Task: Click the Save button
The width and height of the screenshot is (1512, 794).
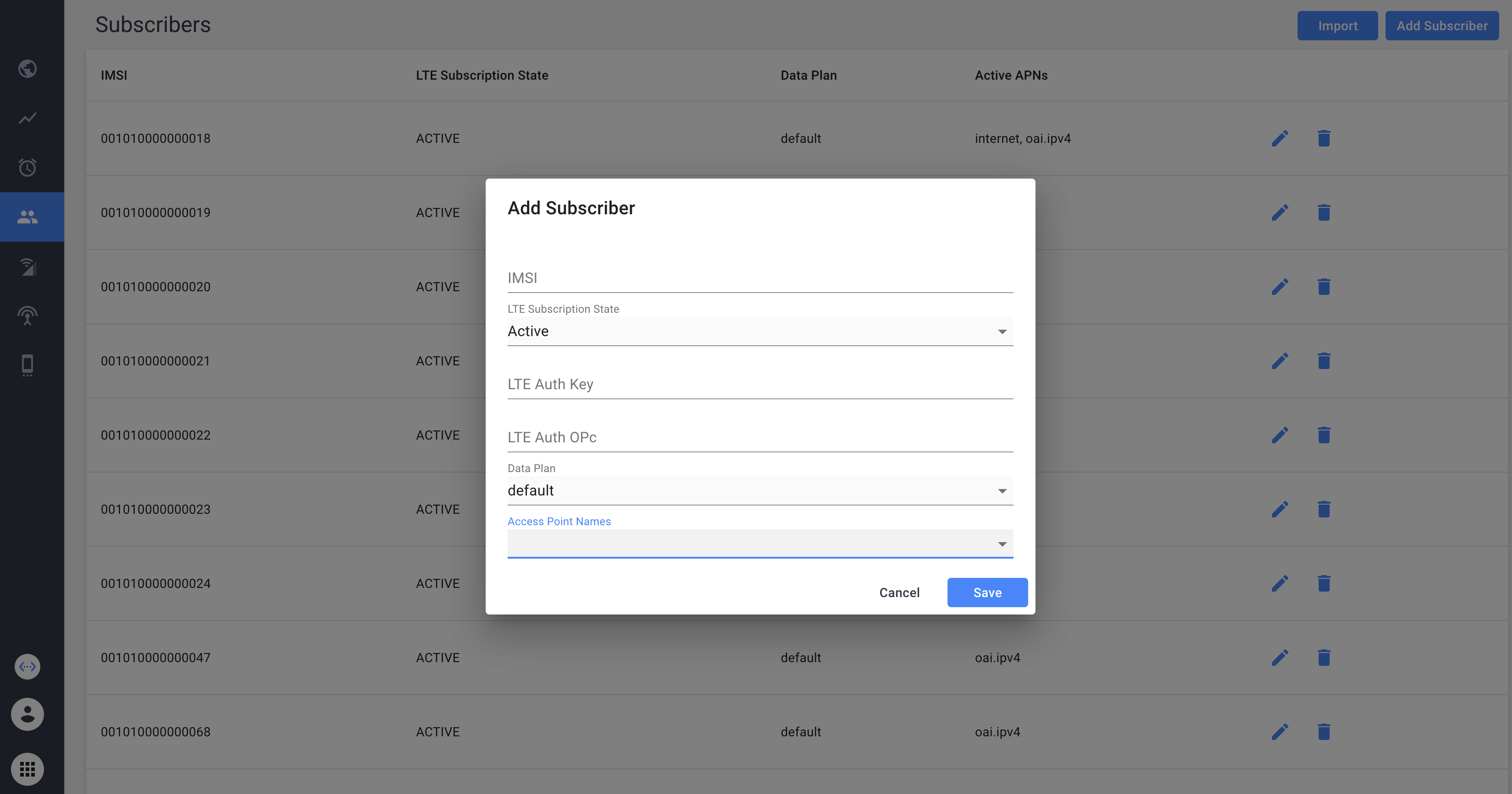Action: (987, 592)
